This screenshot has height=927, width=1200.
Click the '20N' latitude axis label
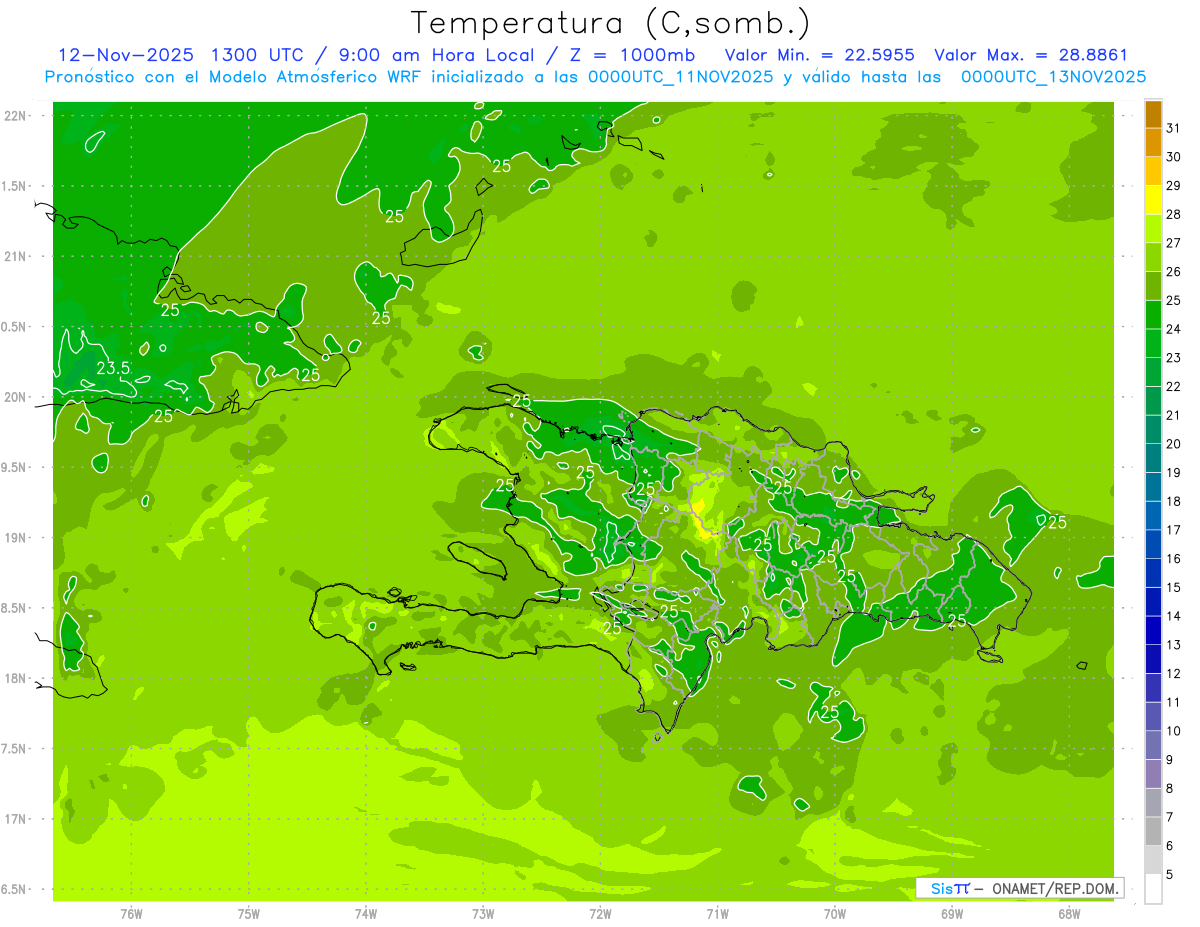(x=15, y=397)
